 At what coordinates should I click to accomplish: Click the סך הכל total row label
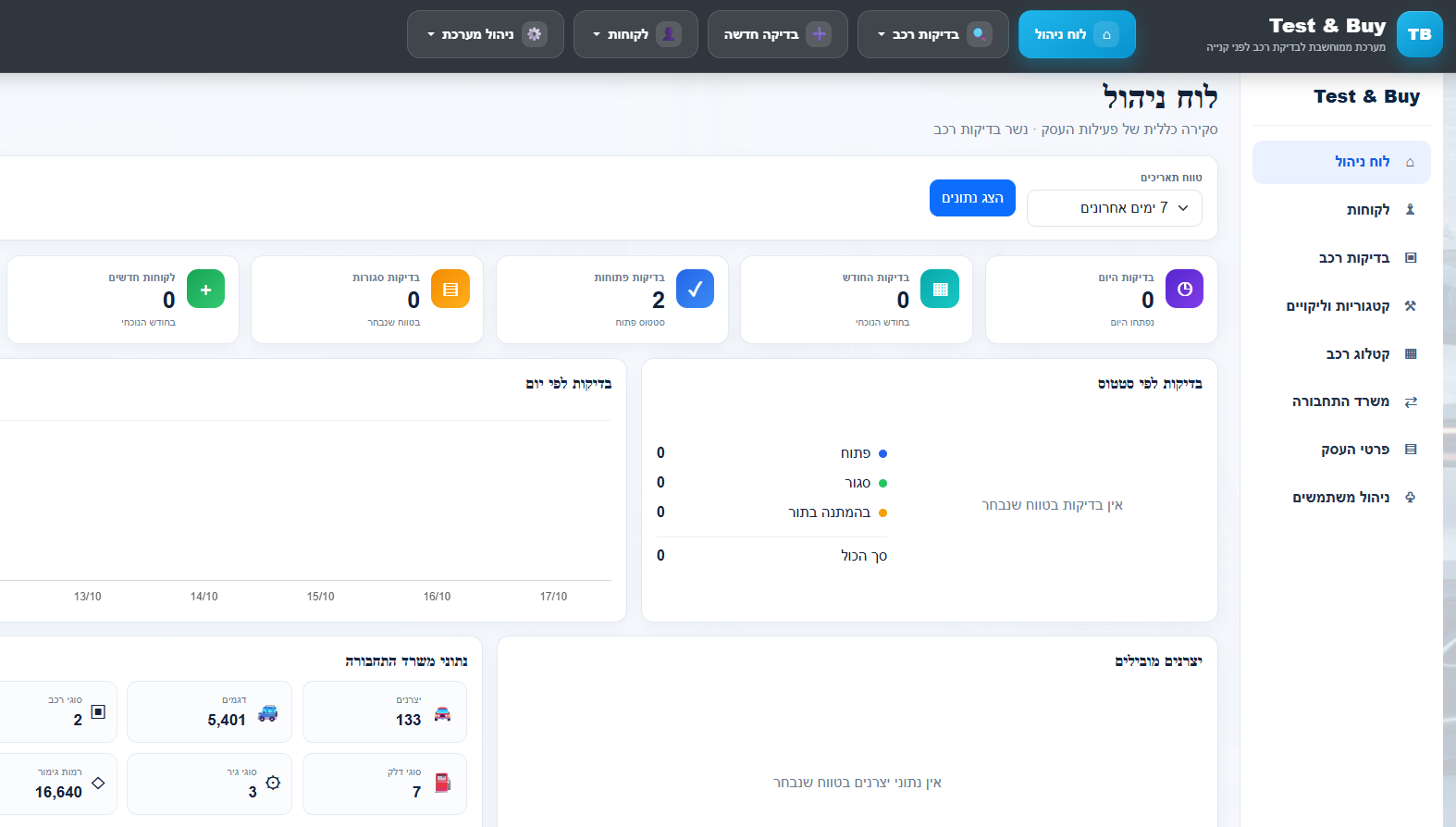[864, 556]
